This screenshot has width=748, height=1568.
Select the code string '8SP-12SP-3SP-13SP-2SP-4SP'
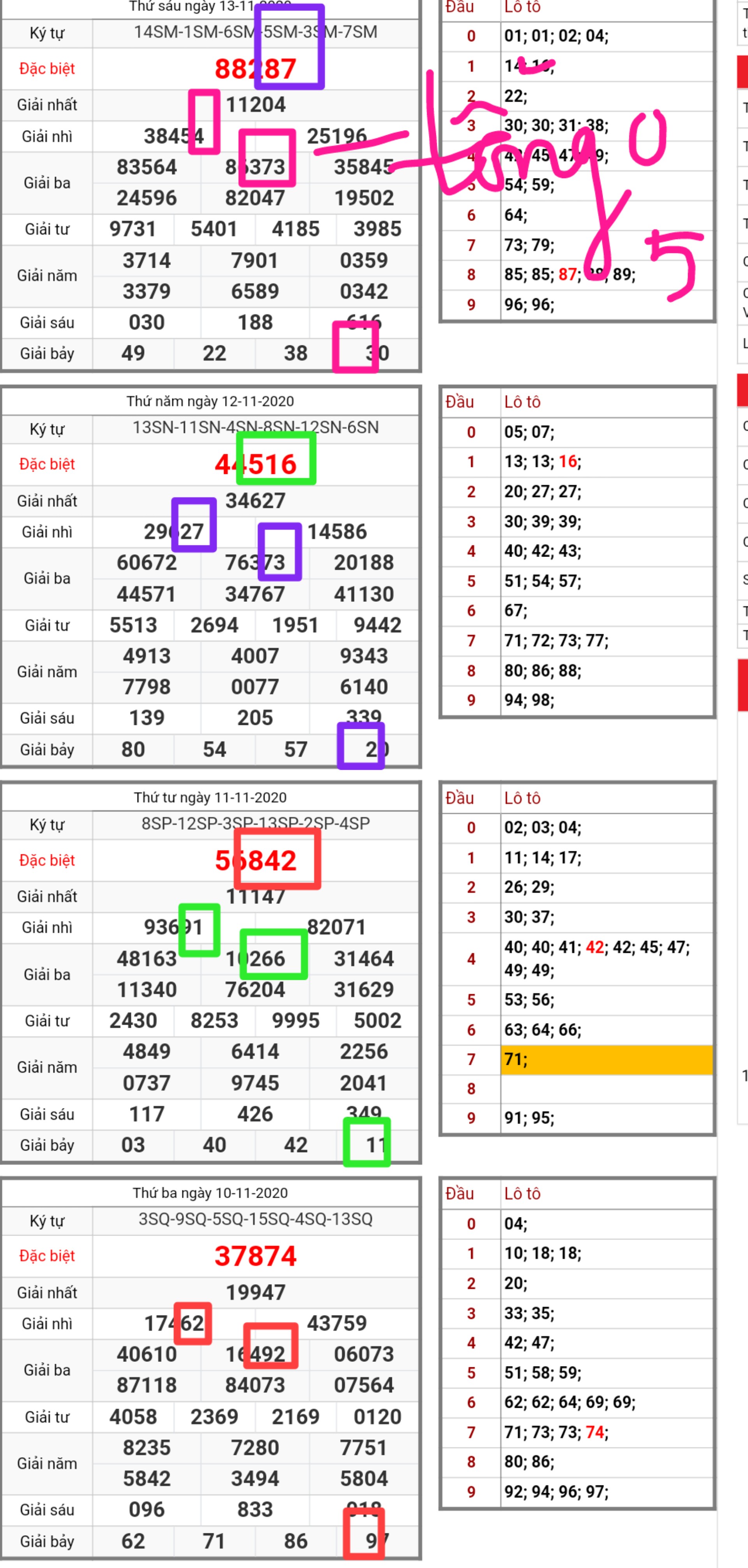(256, 824)
